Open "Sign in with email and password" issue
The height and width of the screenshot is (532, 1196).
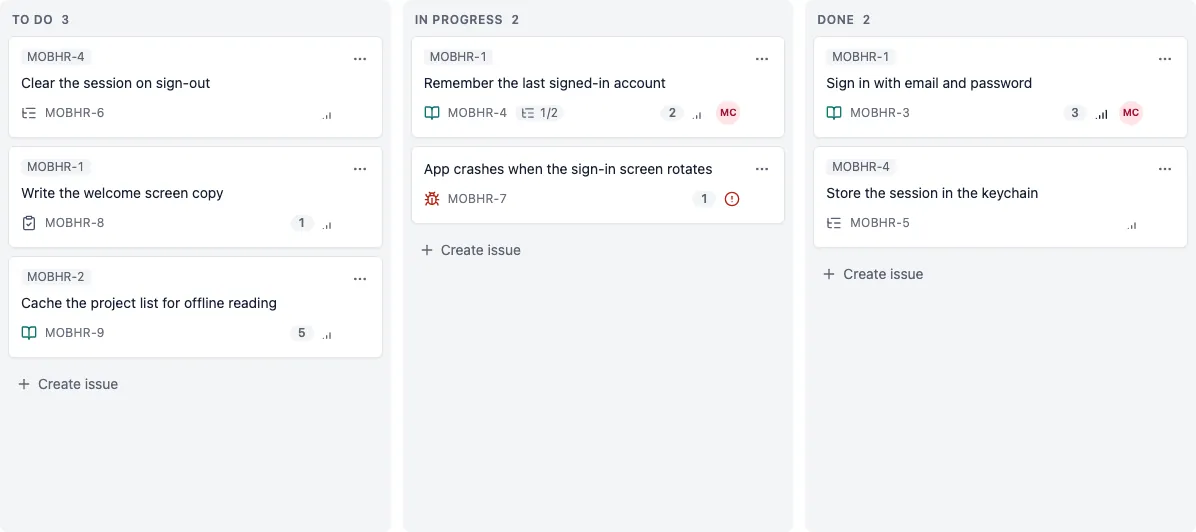(x=929, y=83)
